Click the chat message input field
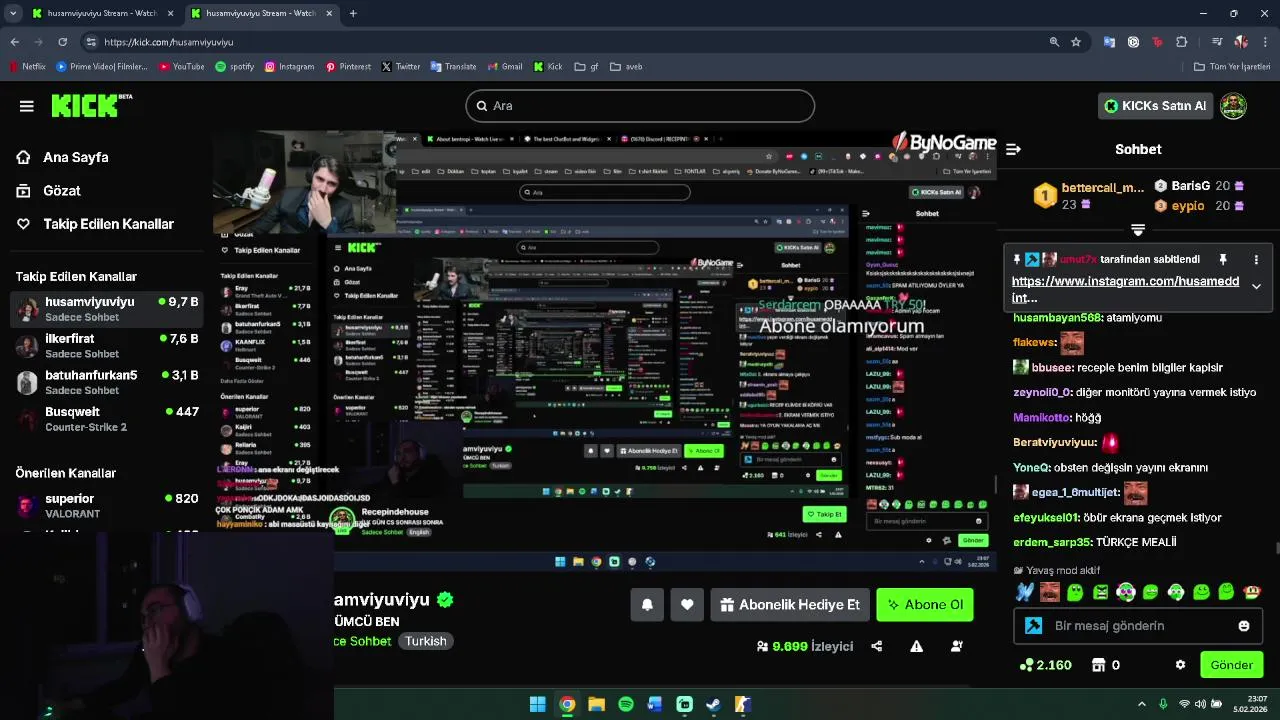This screenshot has height=720, width=1280. (1138, 626)
